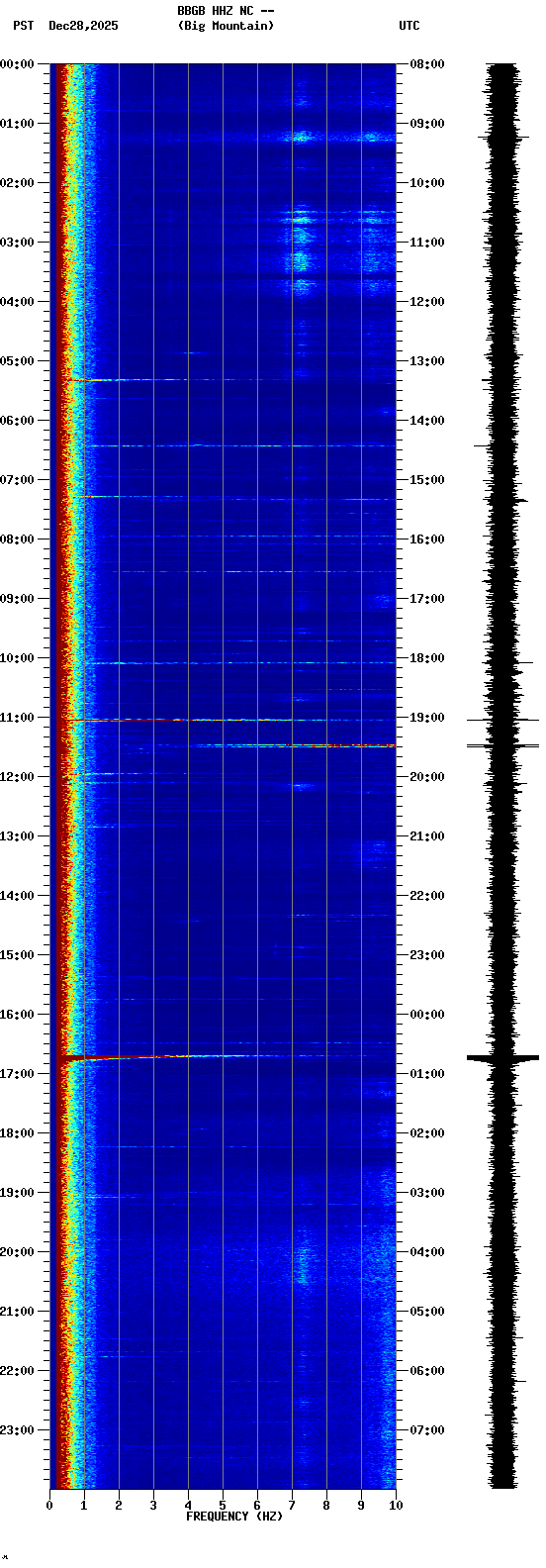Screen dimensions: 546x1568
Task: Click the 00:00 label on PST axis
Action: pos(17,64)
